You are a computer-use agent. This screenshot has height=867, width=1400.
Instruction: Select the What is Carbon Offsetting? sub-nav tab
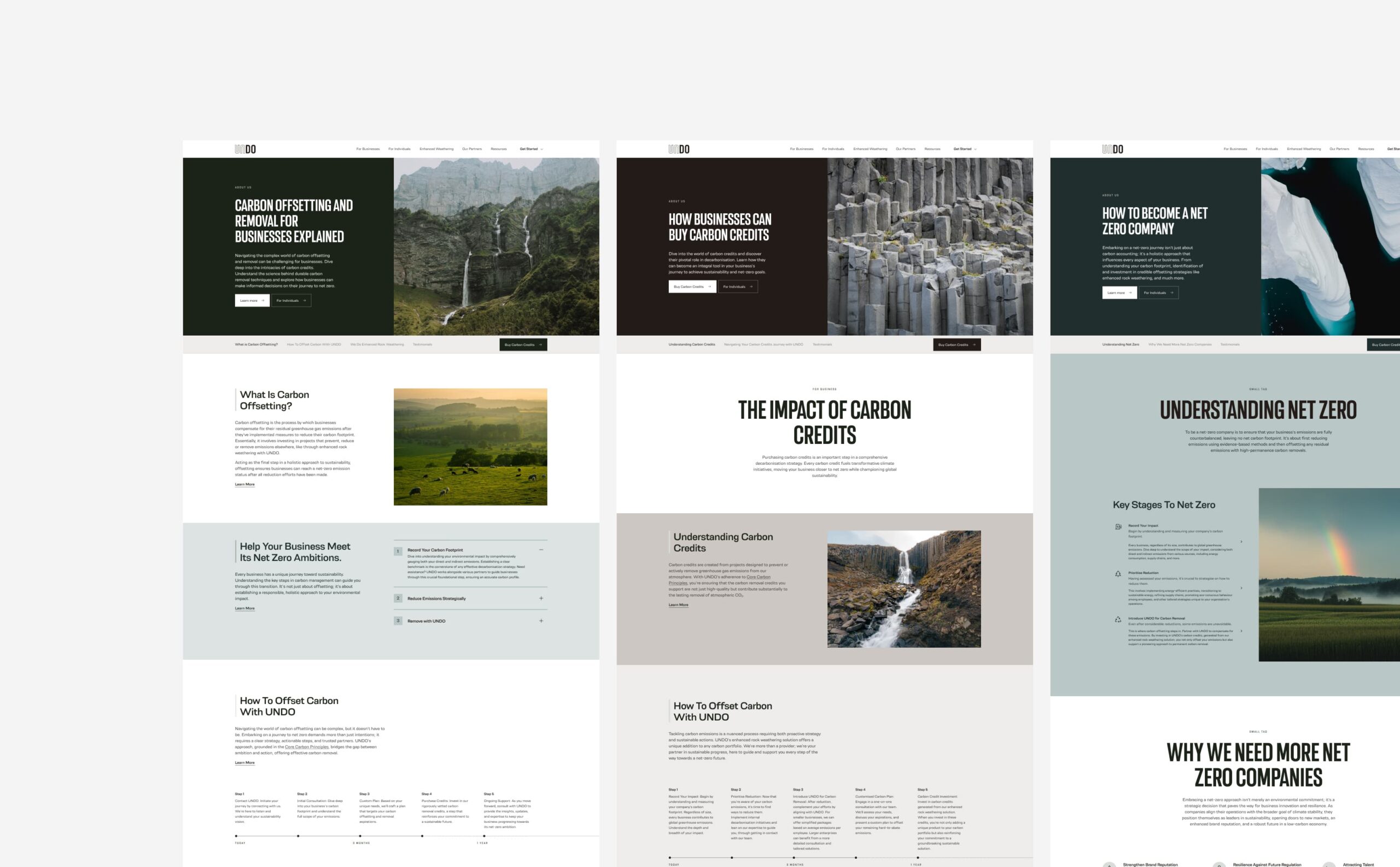[x=256, y=344]
